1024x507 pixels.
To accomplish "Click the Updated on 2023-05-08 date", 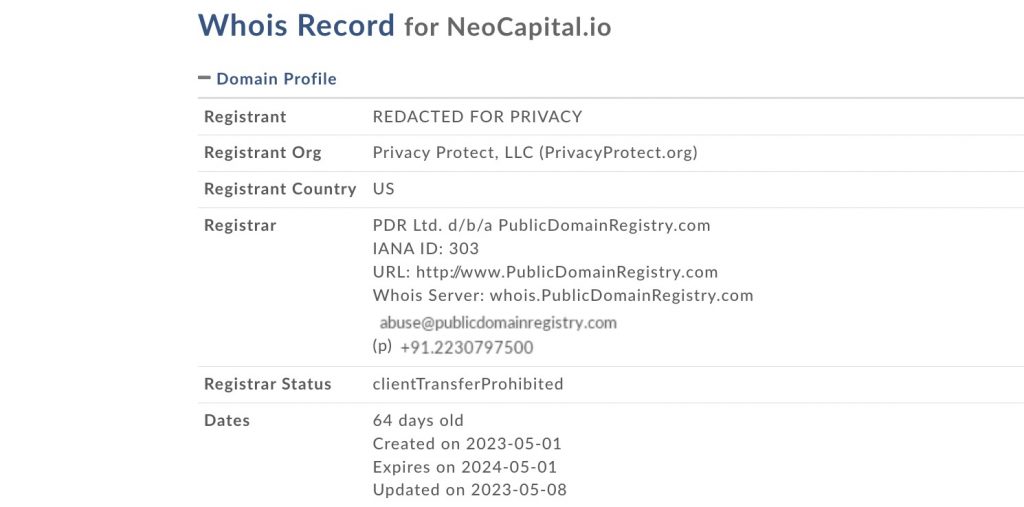I will [470, 490].
